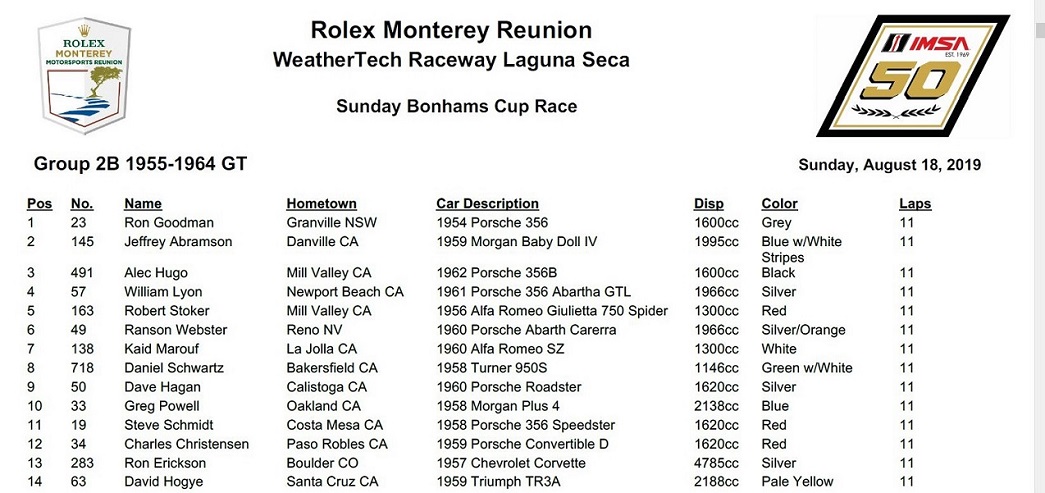Screen dimensions: 1045x493
Task: Click the vertical scrollbar on the right edge
Action: pyautogui.click(x=1038, y=250)
